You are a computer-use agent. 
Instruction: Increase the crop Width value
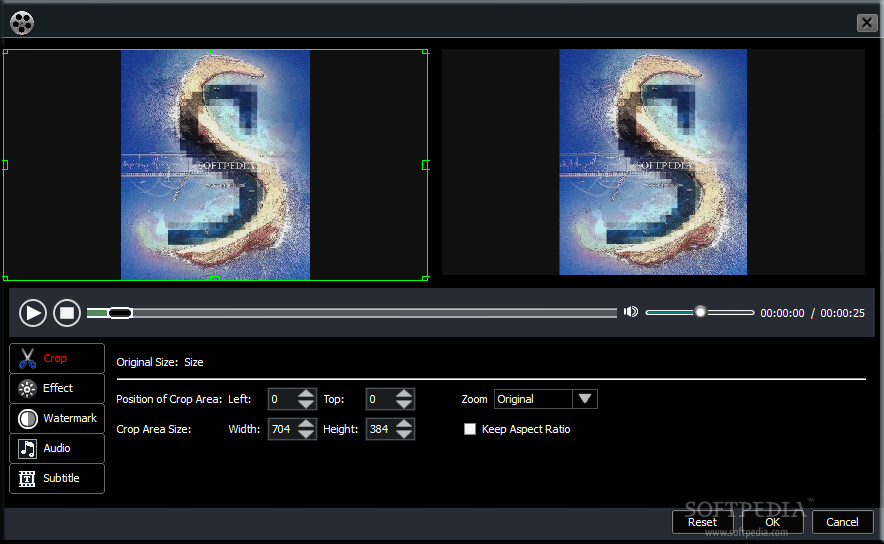(x=306, y=423)
